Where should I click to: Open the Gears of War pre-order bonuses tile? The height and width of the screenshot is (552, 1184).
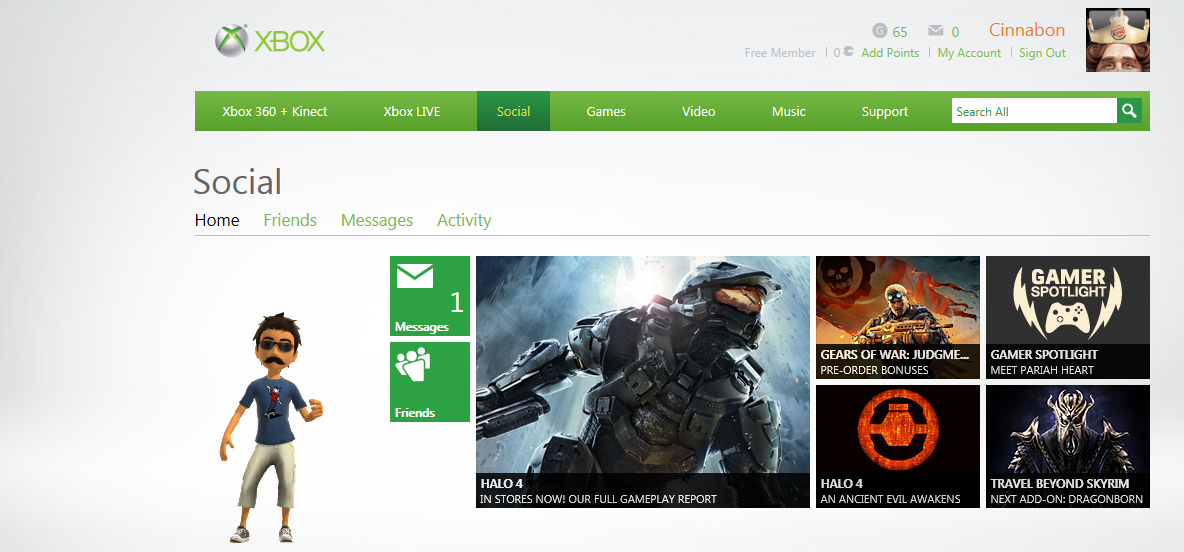click(x=898, y=317)
